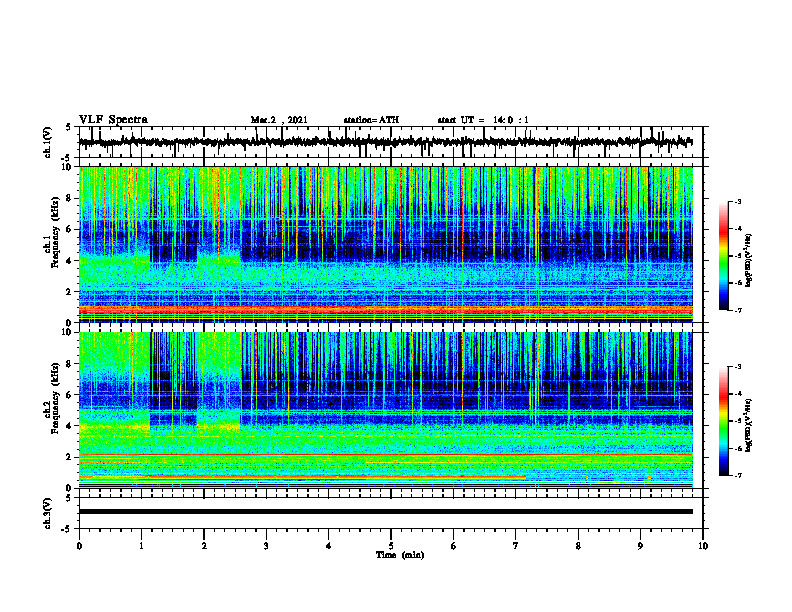Click the "2" kHz tick of ch.1 spectrogram
792x612 pixels.
[x=71, y=292]
